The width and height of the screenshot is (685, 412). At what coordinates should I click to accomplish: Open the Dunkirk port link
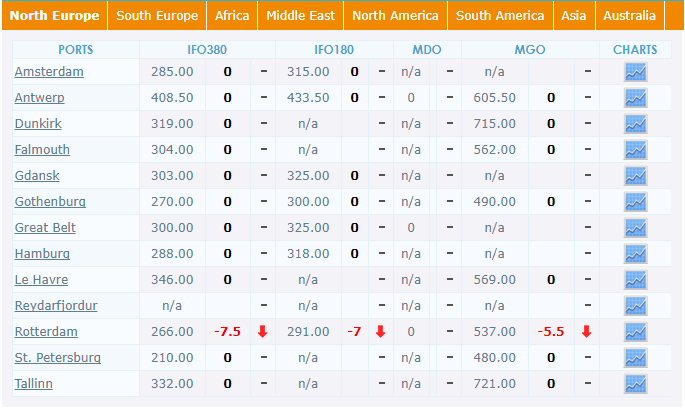(38, 124)
